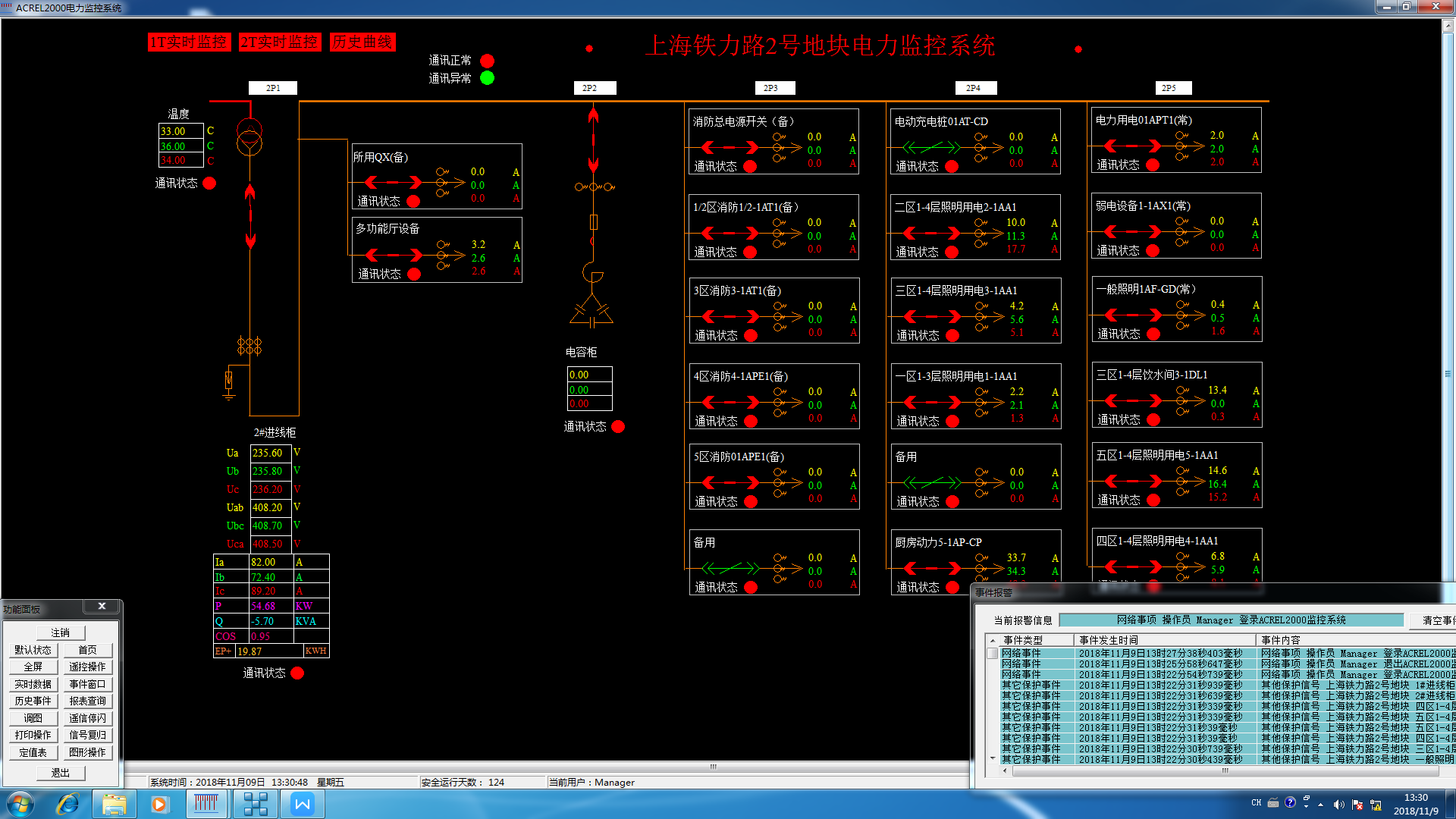Click the disconnector arrow symbol under 2P2

(594, 141)
